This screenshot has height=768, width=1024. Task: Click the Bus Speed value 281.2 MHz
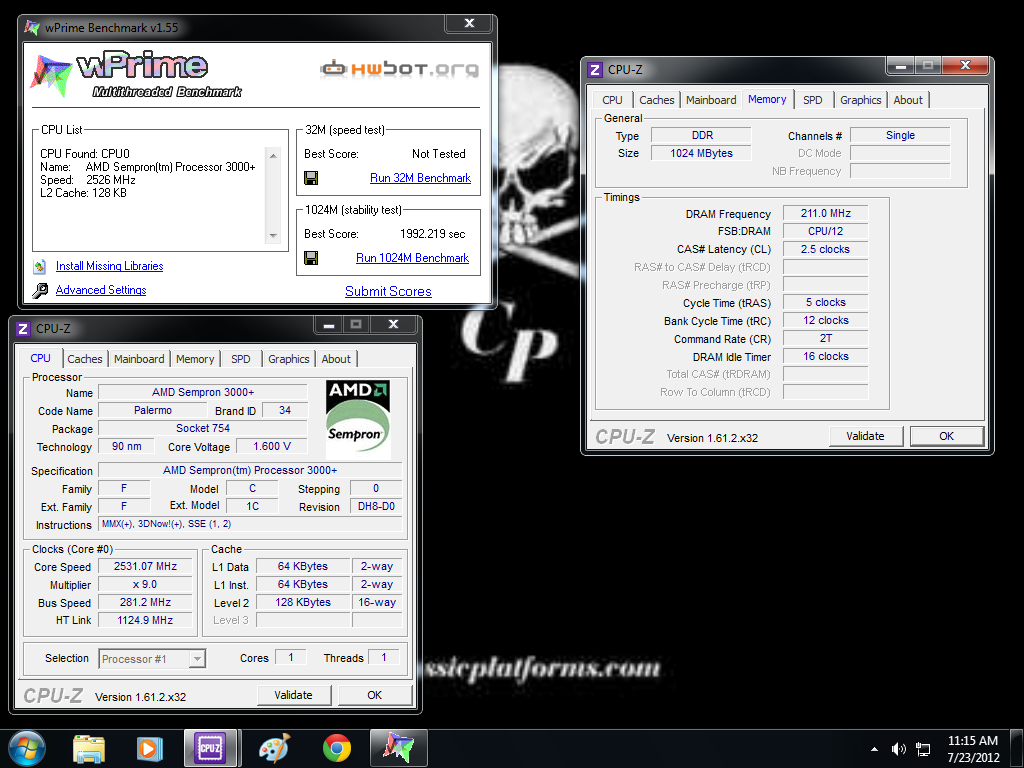pos(145,603)
